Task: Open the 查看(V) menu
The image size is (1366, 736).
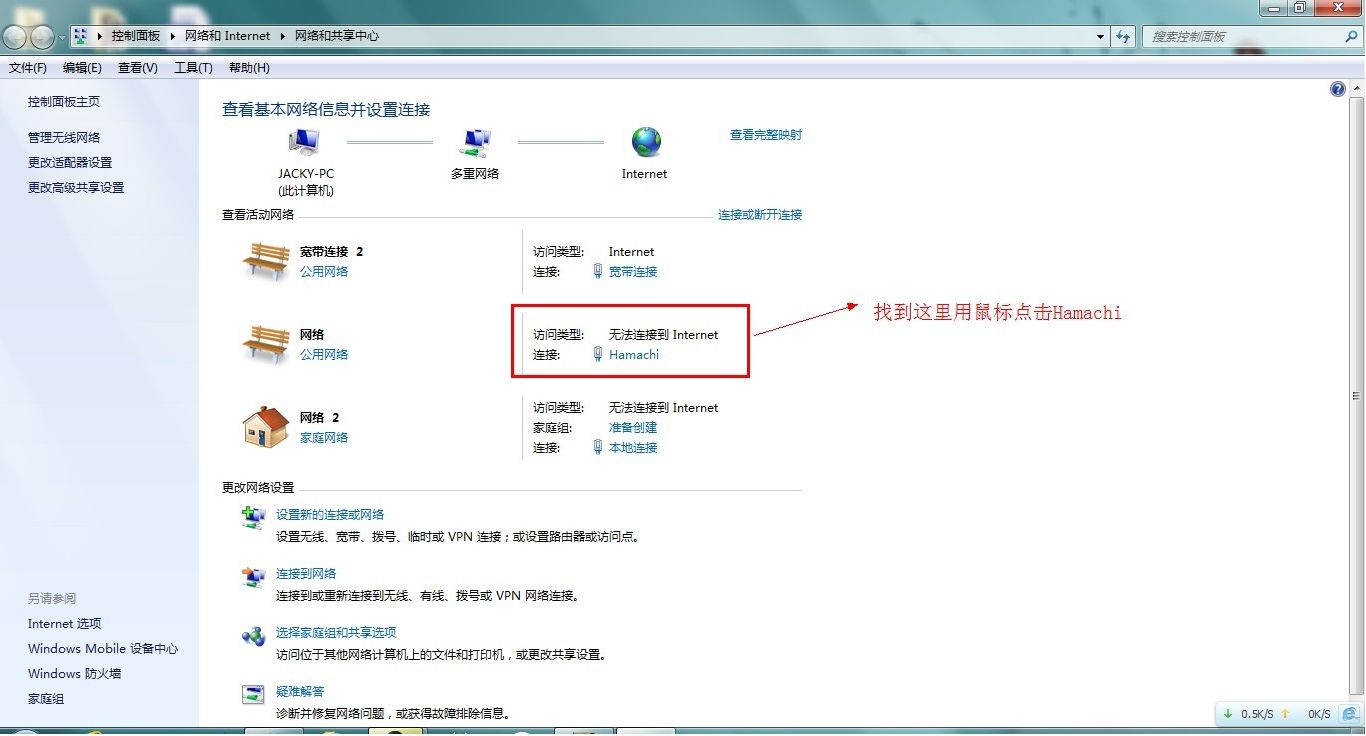Action: tap(137, 67)
